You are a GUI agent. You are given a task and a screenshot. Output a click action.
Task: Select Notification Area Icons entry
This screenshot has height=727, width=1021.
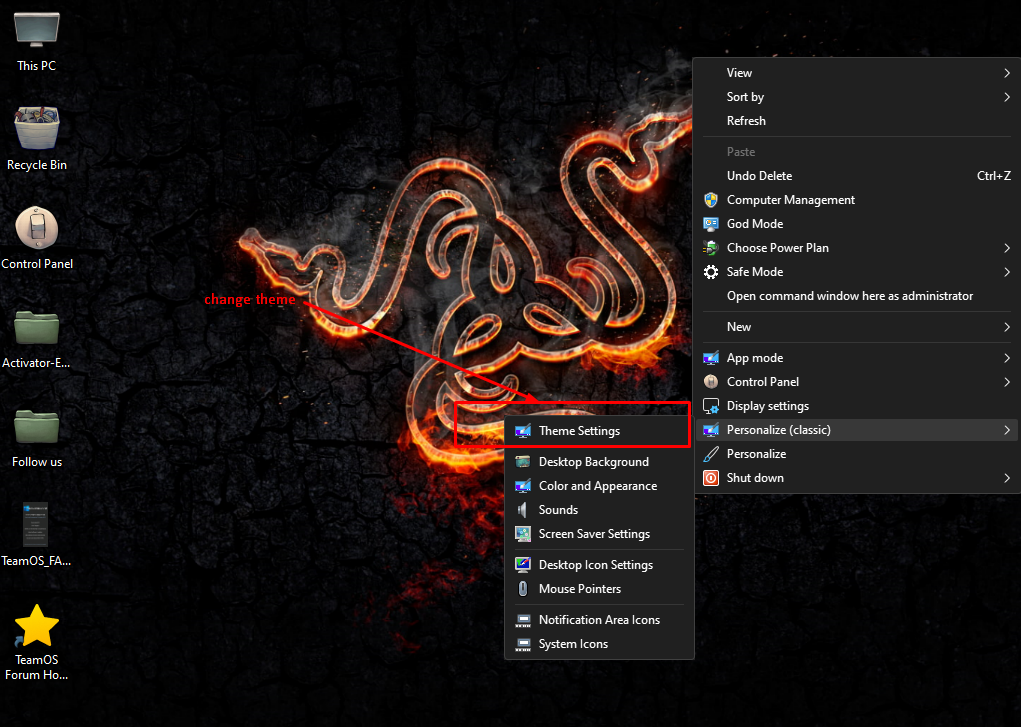pos(599,620)
